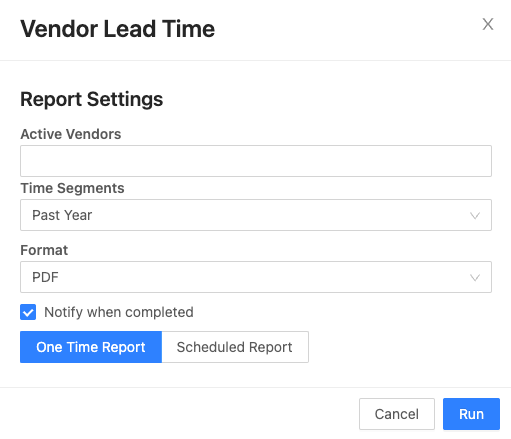Viewport: 511px width, 439px height.
Task: Switch to Scheduled Report option
Action: (x=235, y=347)
